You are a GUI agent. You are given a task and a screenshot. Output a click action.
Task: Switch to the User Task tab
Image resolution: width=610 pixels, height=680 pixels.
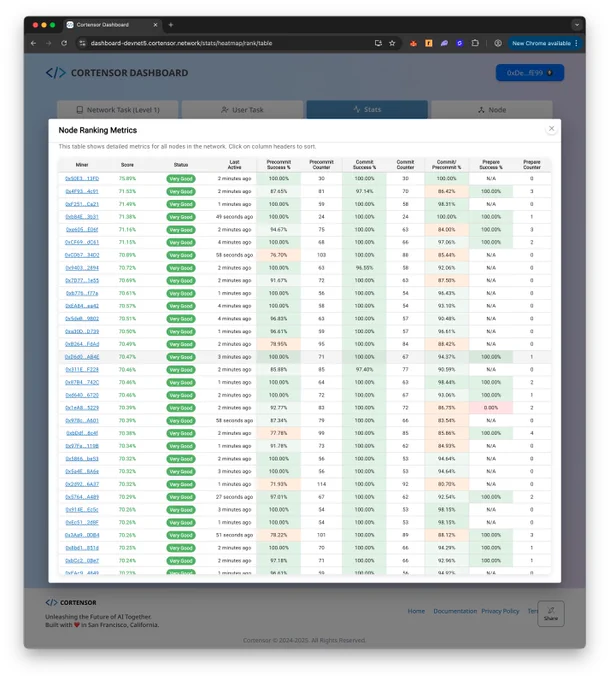(x=242, y=110)
